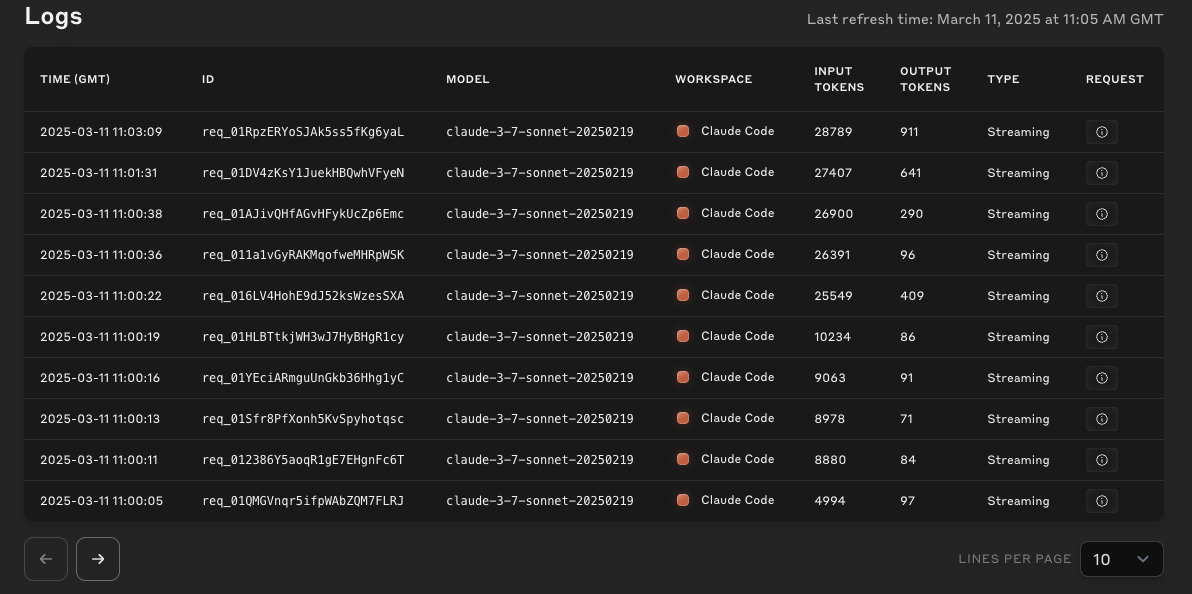
Task: Click Claude Code workspace in 11:00:16 row
Action: (x=737, y=377)
